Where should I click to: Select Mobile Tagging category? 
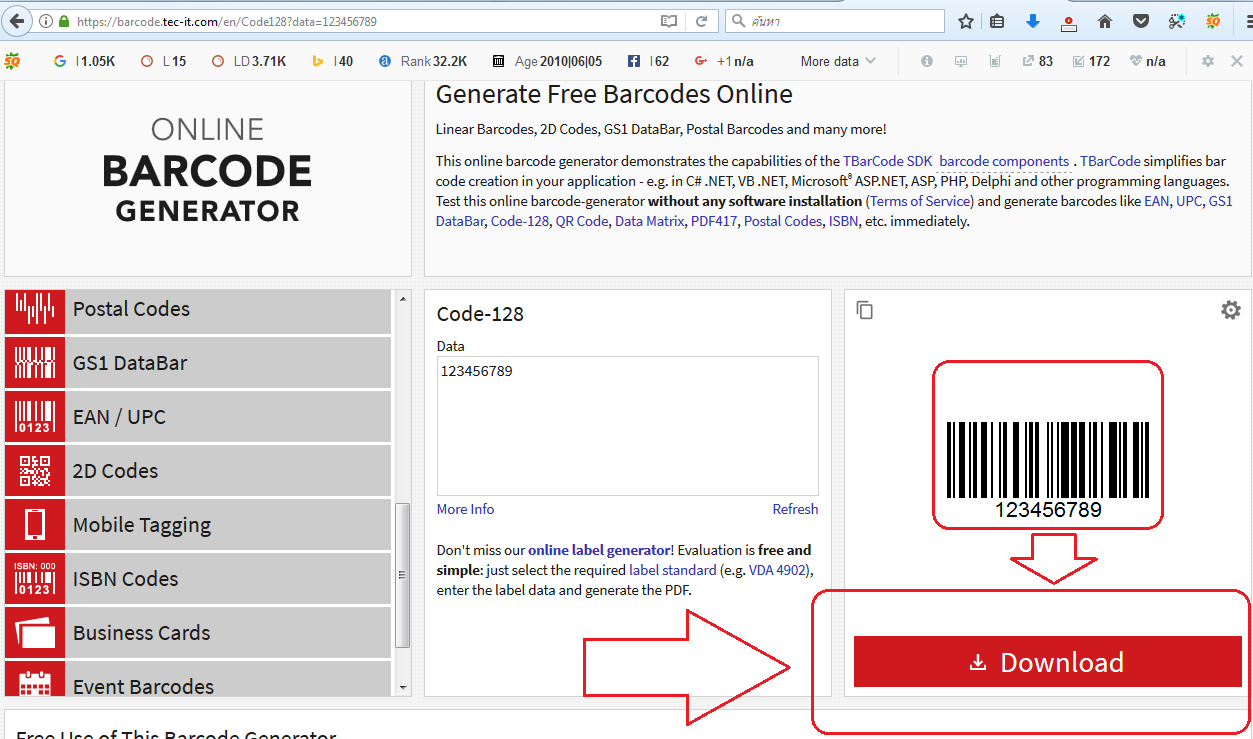[x=198, y=525]
